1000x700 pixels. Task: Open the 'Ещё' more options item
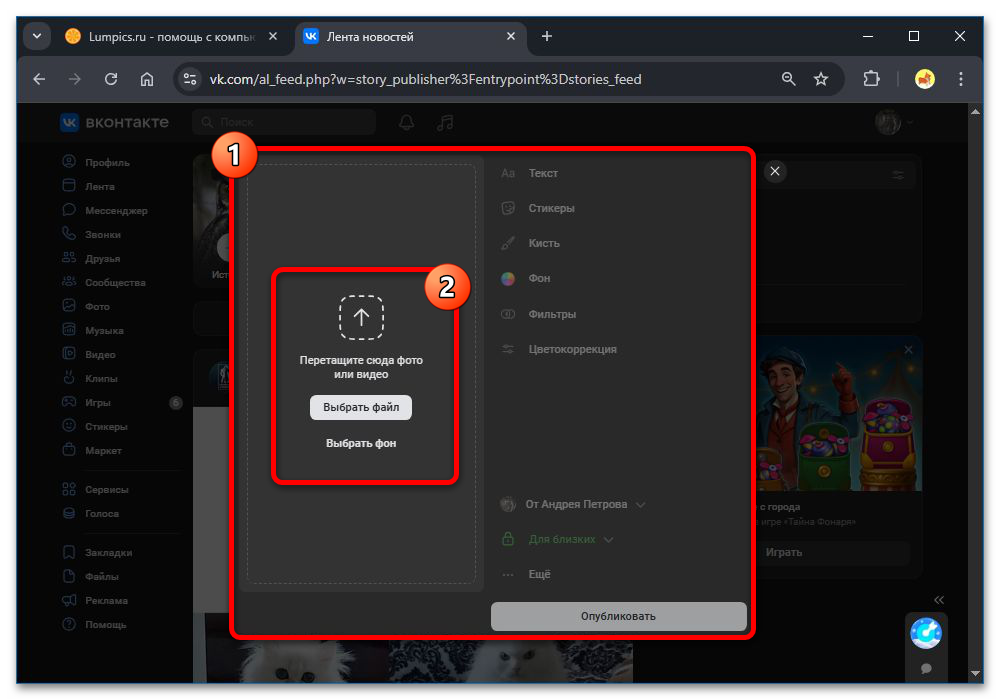[538, 574]
